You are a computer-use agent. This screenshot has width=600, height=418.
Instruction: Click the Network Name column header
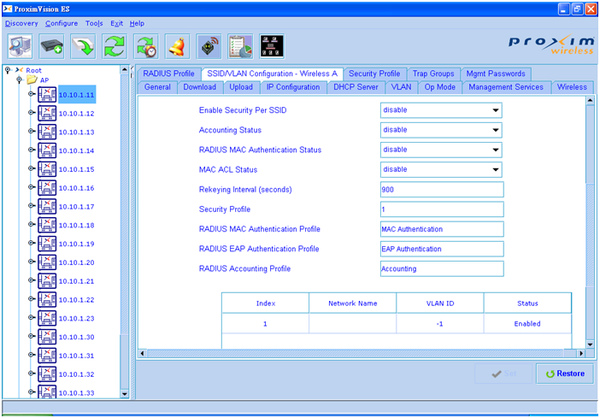point(353,303)
